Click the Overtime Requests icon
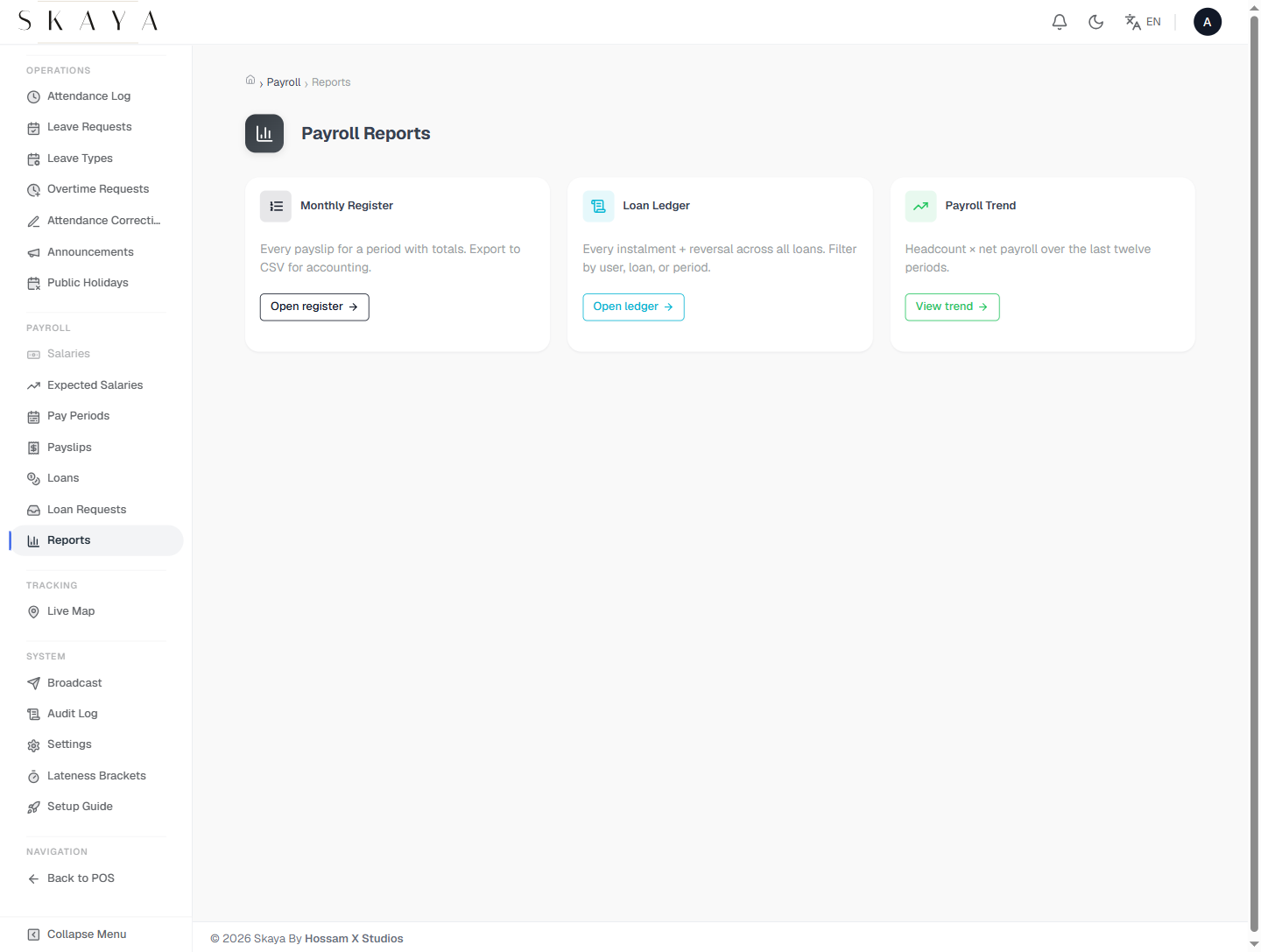The width and height of the screenshot is (1261, 952). (33, 190)
